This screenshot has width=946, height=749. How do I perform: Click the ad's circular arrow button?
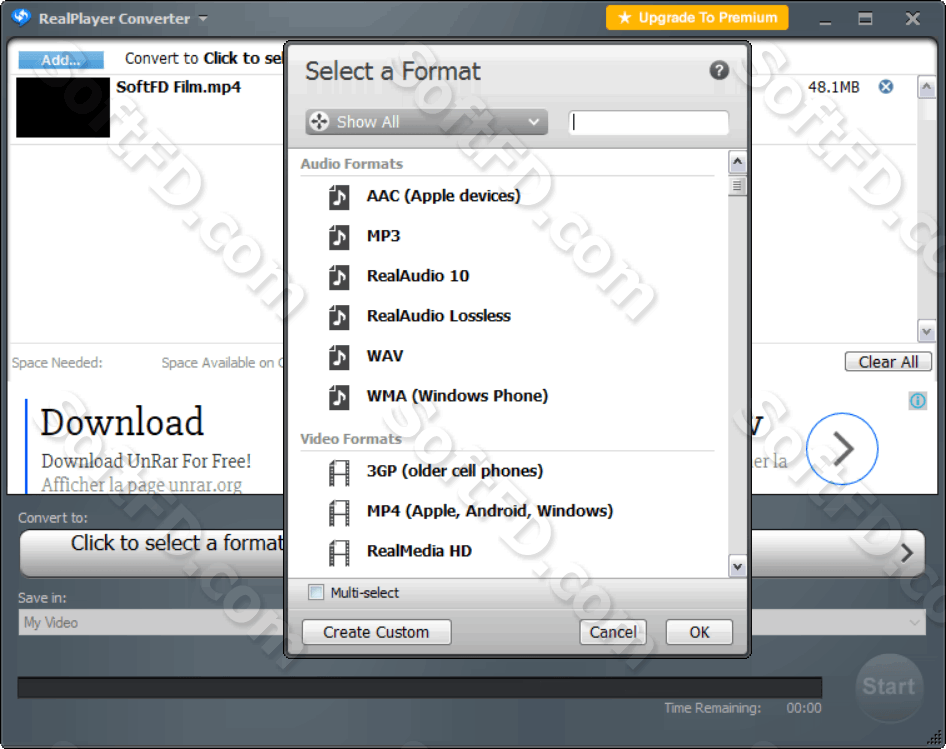pos(842,448)
